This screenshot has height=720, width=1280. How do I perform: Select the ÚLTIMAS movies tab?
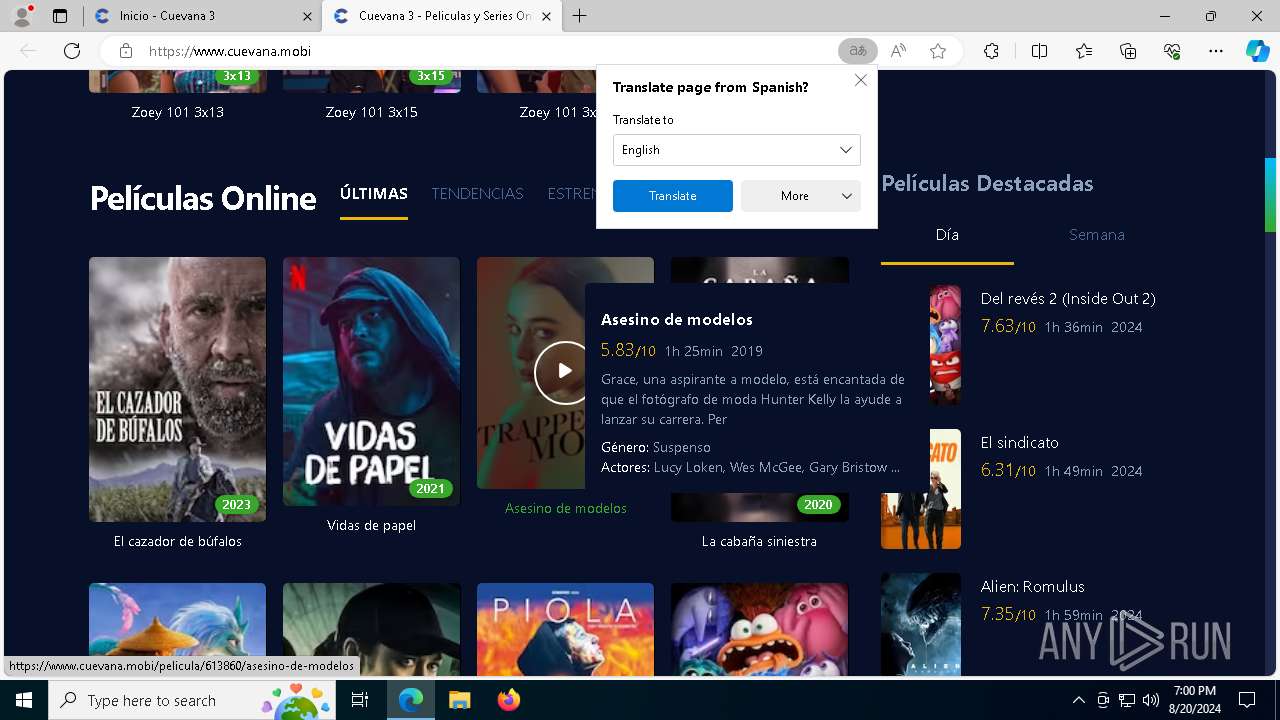click(x=374, y=193)
